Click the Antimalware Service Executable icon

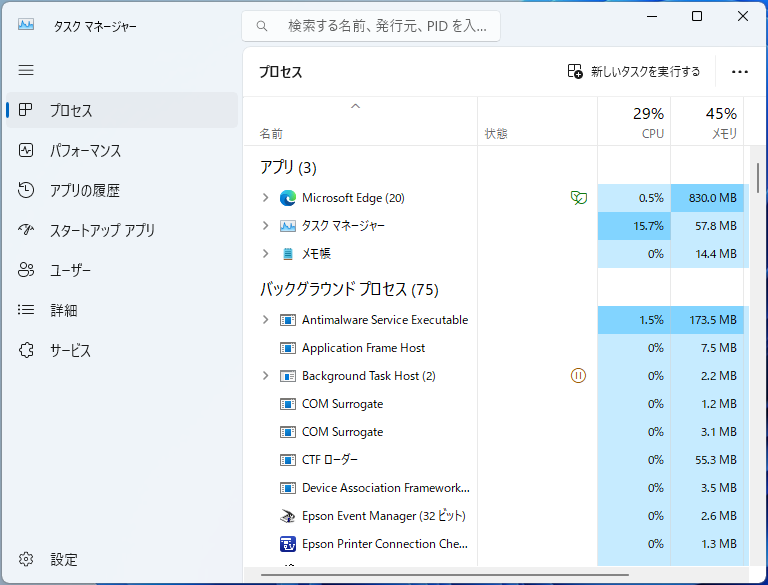(x=288, y=320)
